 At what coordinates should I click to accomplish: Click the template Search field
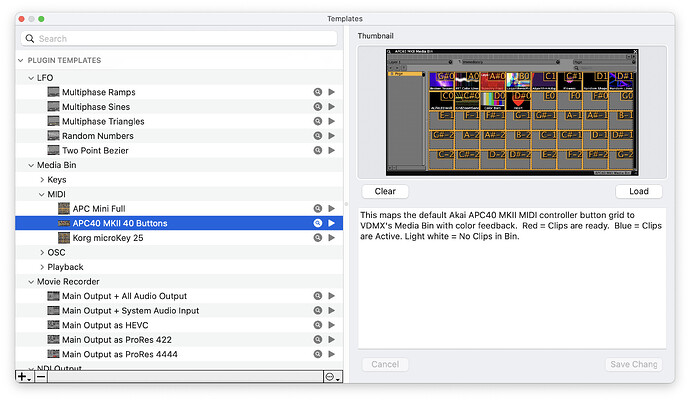179,39
